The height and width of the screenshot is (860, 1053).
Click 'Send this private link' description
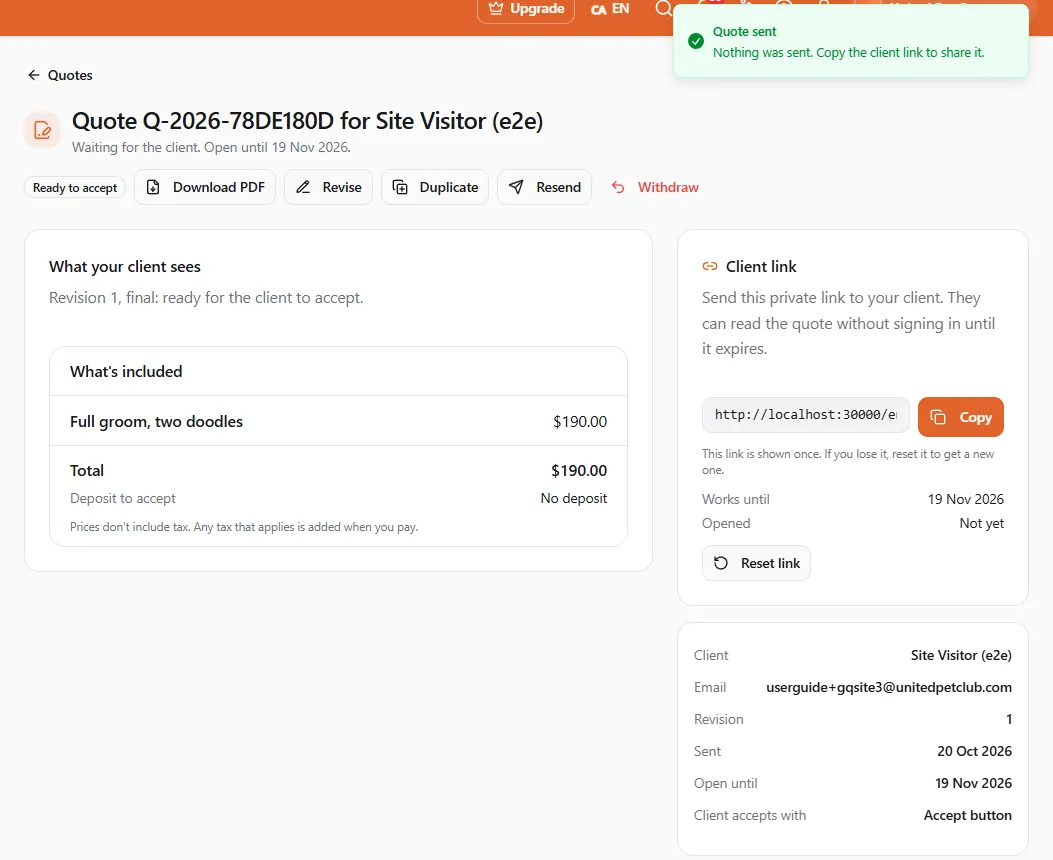pyautogui.click(x=848, y=323)
